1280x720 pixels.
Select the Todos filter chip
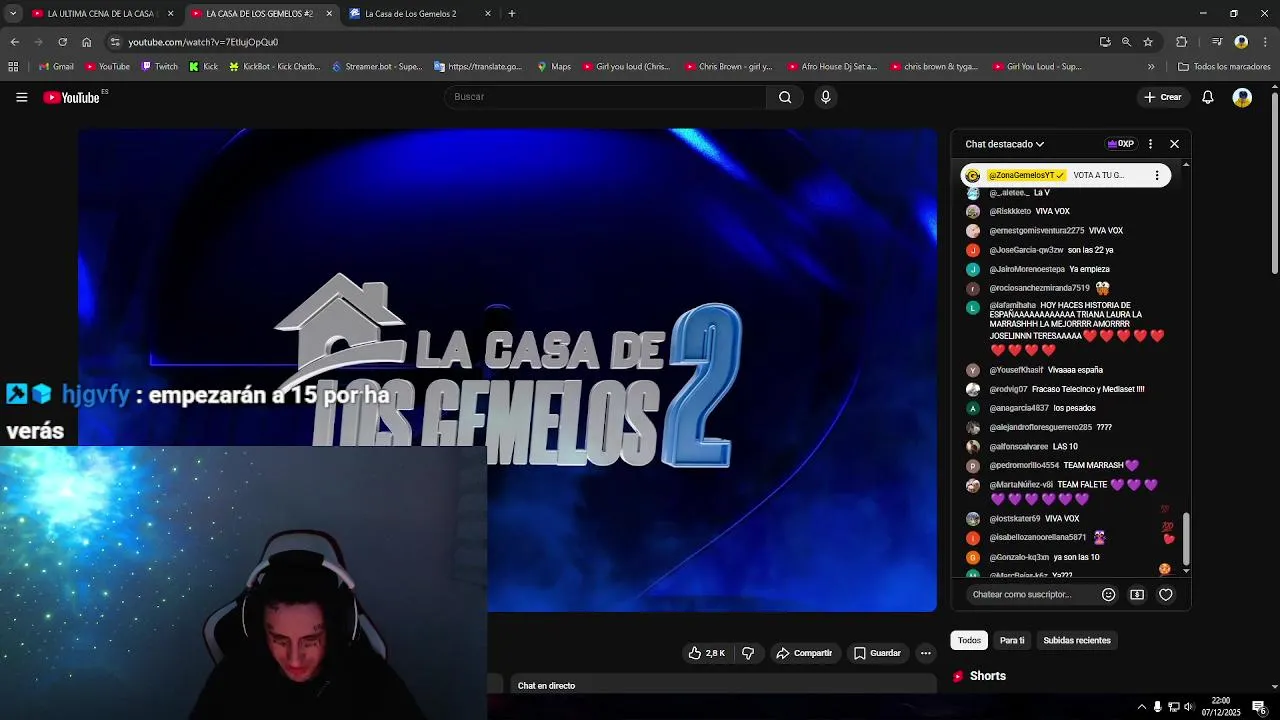click(x=969, y=640)
